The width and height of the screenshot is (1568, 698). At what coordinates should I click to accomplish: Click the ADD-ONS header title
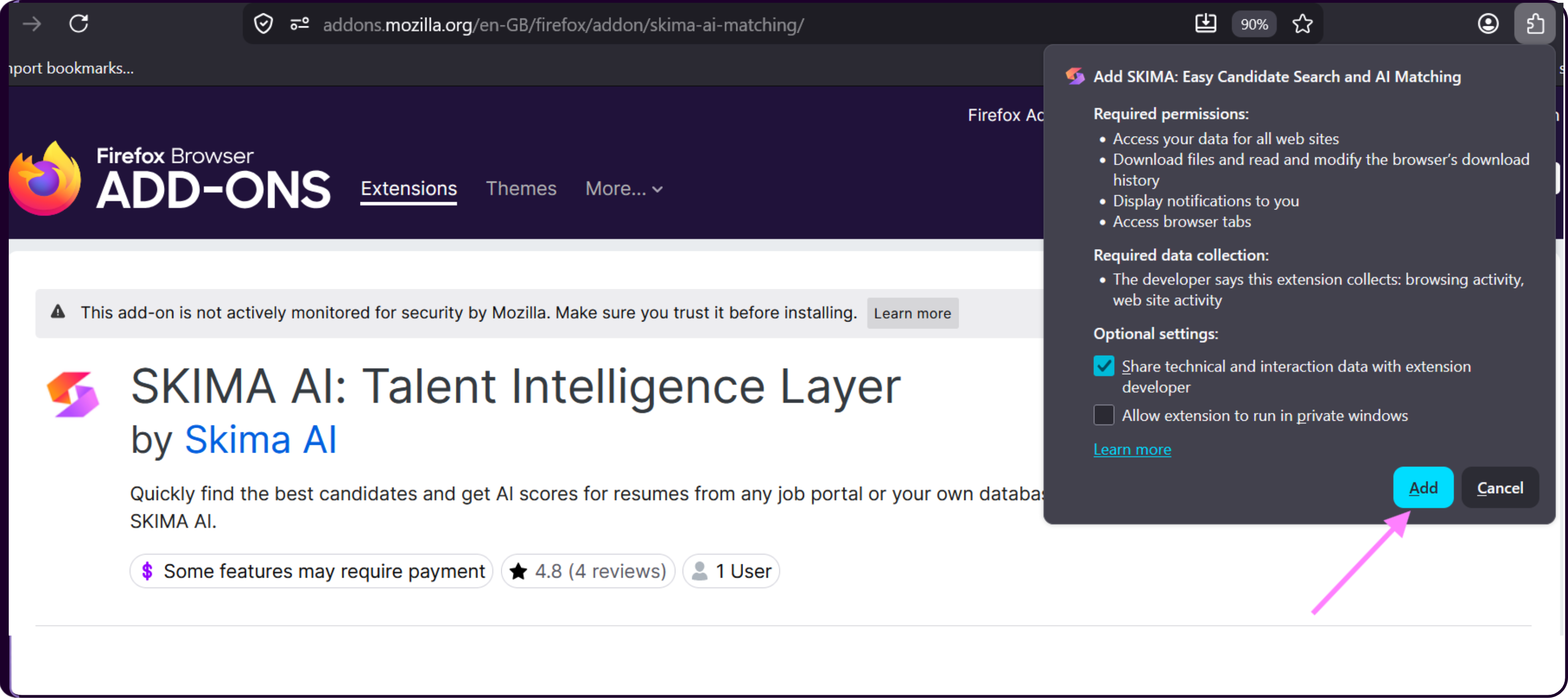pyautogui.click(x=214, y=191)
